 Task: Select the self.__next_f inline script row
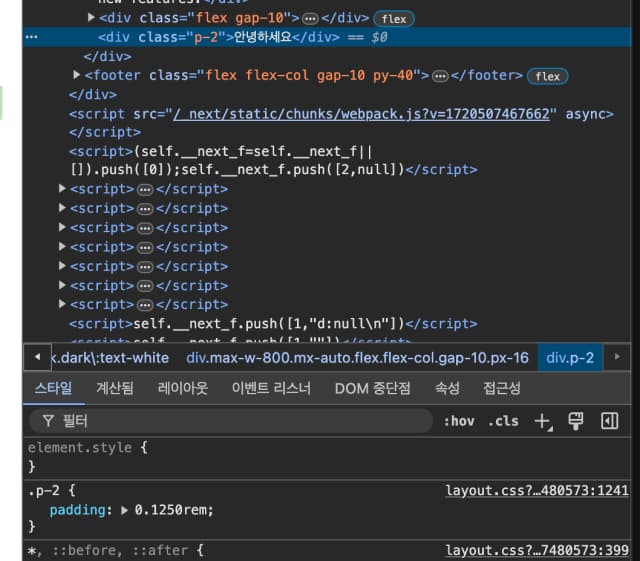273,160
